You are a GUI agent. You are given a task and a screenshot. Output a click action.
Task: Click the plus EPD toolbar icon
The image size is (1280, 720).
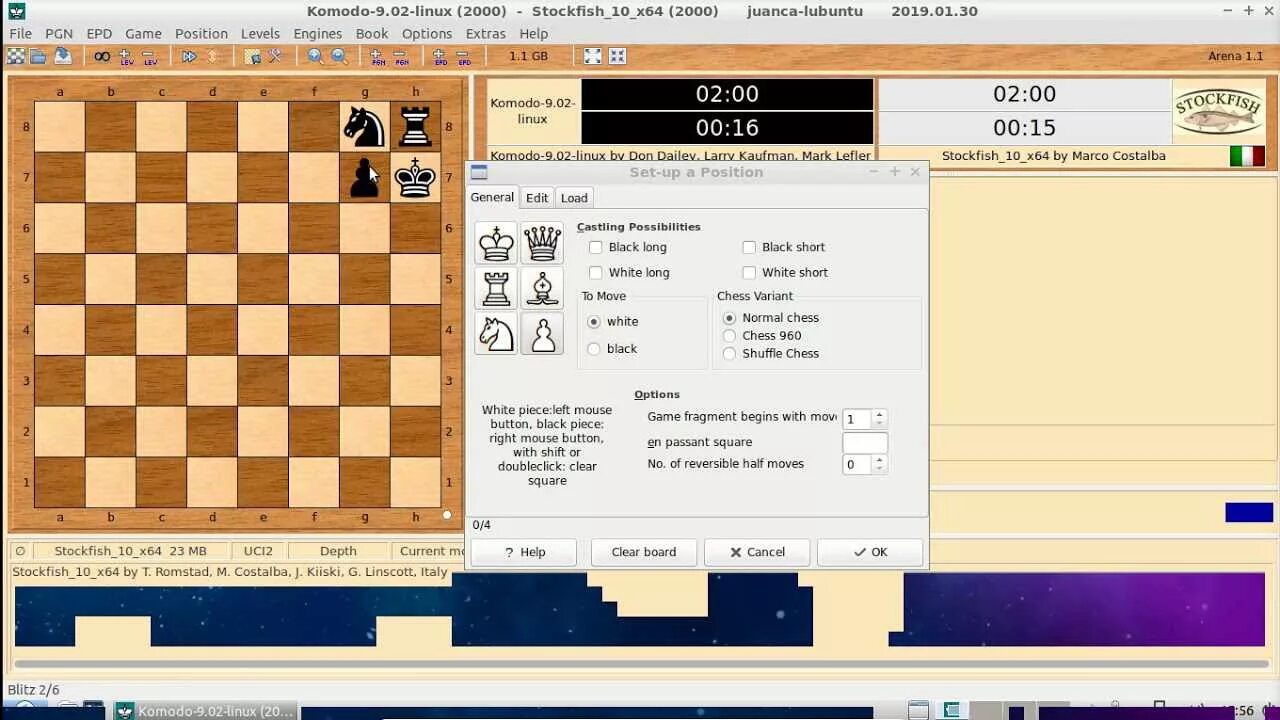[x=440, y=56]
